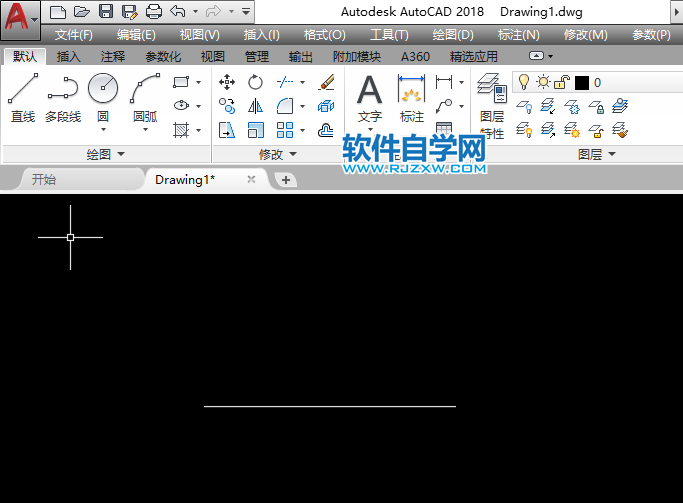
Task: Add a new drawing tab with plus
Action: 286,180
